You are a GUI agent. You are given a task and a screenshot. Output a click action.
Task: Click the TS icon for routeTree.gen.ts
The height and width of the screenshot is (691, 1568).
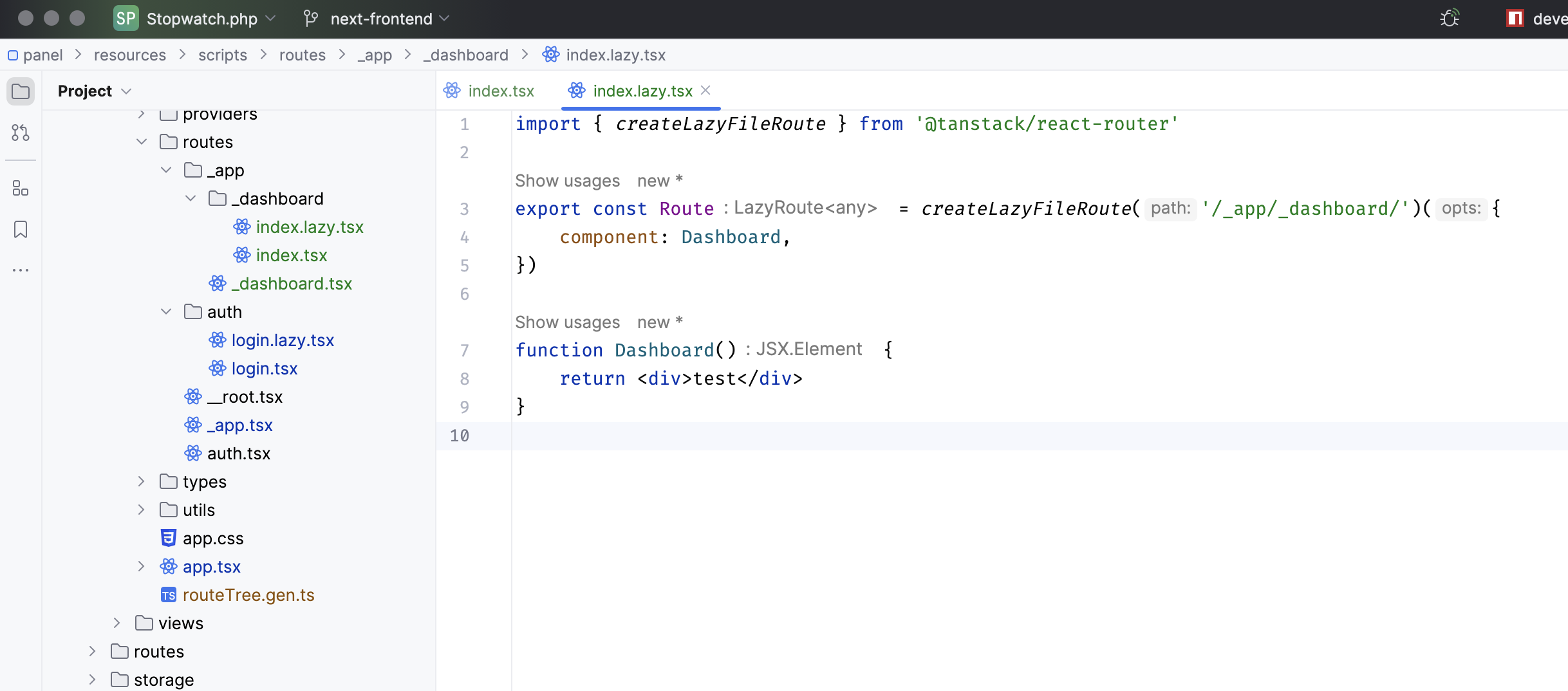[168, 595]
